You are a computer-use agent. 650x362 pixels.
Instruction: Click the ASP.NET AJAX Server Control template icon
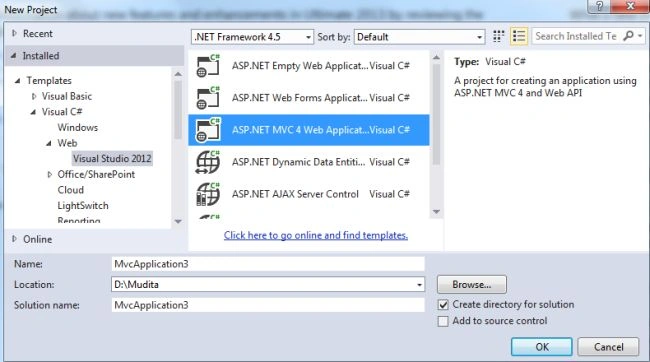coord(208,194)
